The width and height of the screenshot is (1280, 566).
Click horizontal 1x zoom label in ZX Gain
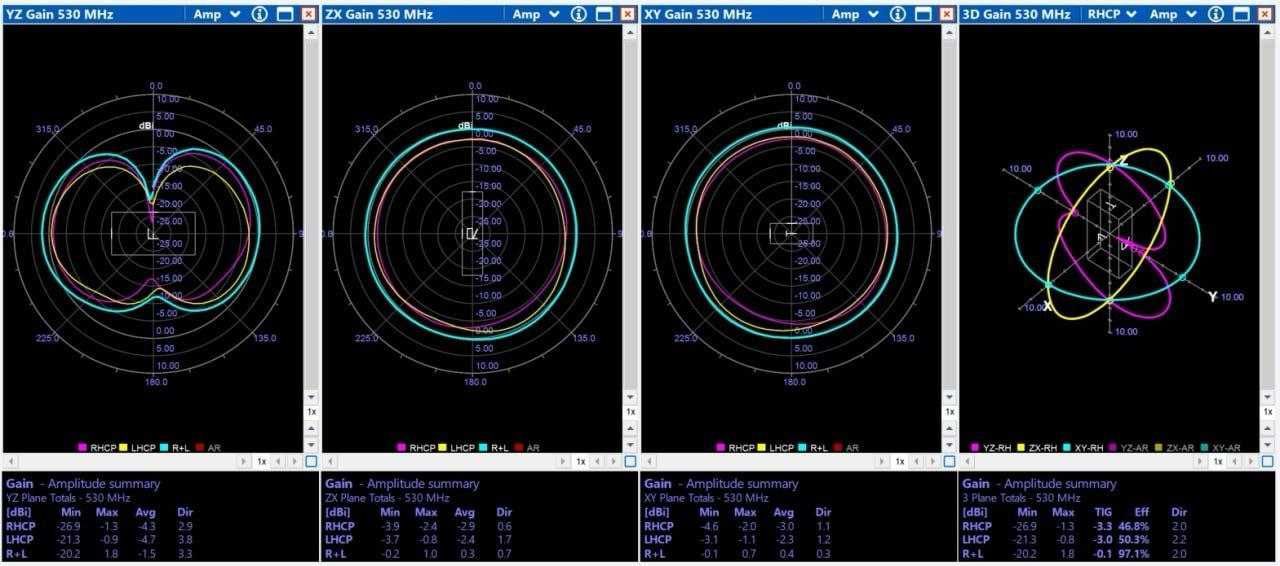pyautogui.click(x=581, y=462)
